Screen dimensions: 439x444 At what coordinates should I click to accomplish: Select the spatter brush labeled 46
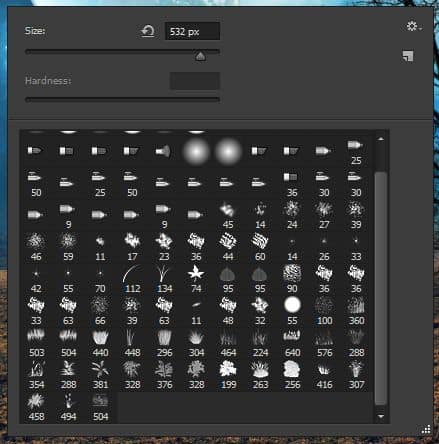(x=36, y=247)
